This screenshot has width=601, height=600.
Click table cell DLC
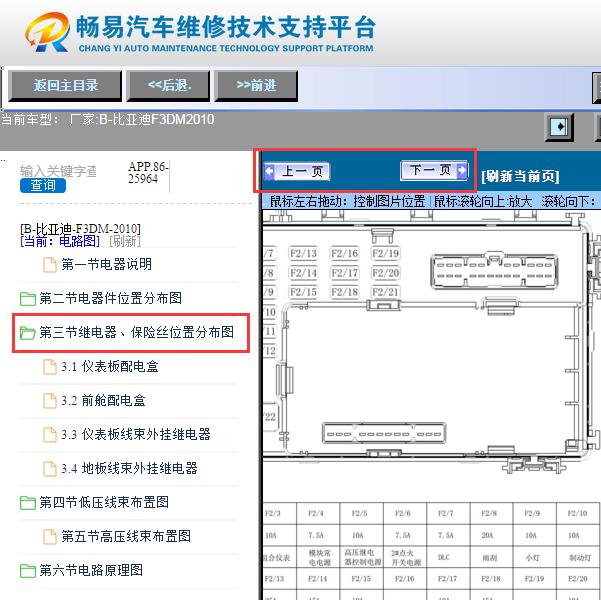coord(448,557)
